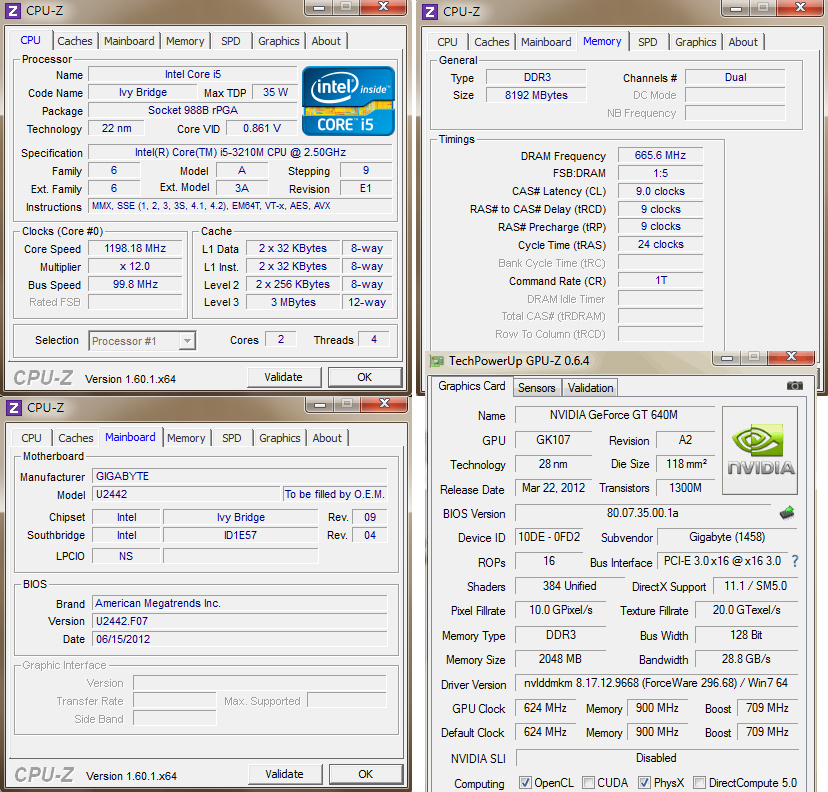This screenshot has height=792, width=828.
Task: Minimize the GPU-Z window
Action: pos(727,358)
